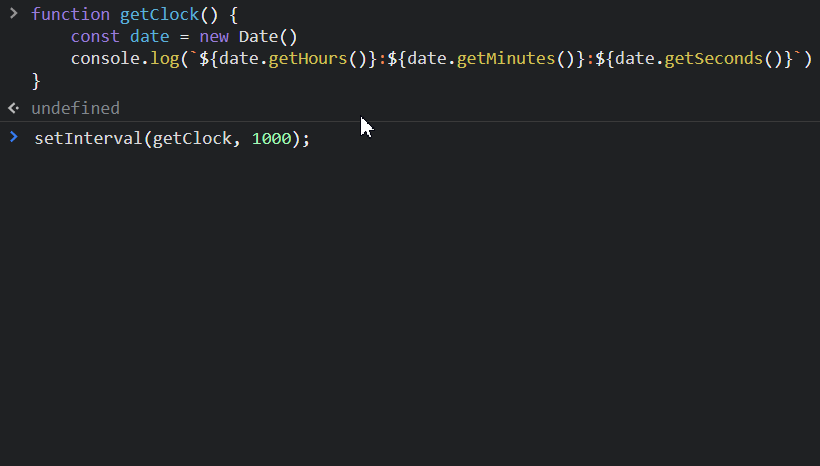Click the undefined return value output
This screenshot has width=820, height=466.
(75, 108)
